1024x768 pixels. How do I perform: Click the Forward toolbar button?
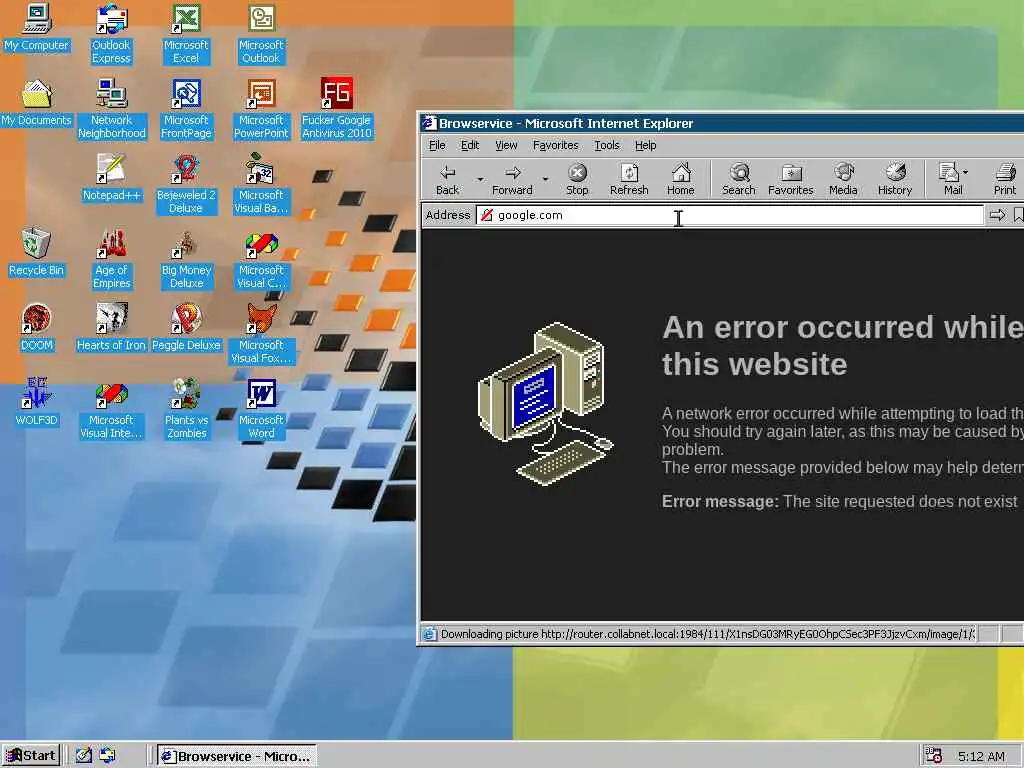coord(512,179)
